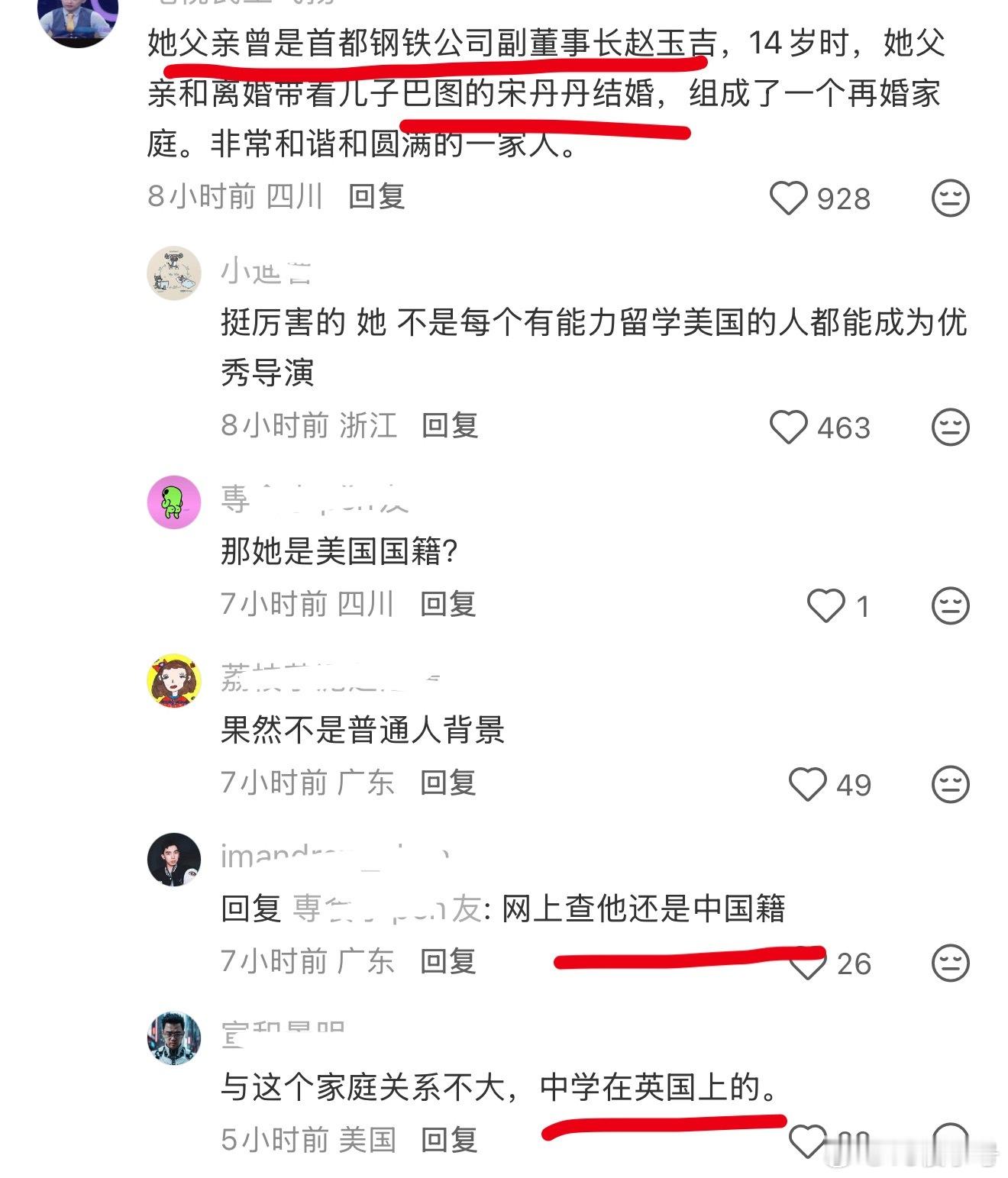
Task: Tap dislike face beside 49 likes
Action: (x=951, y=784)
